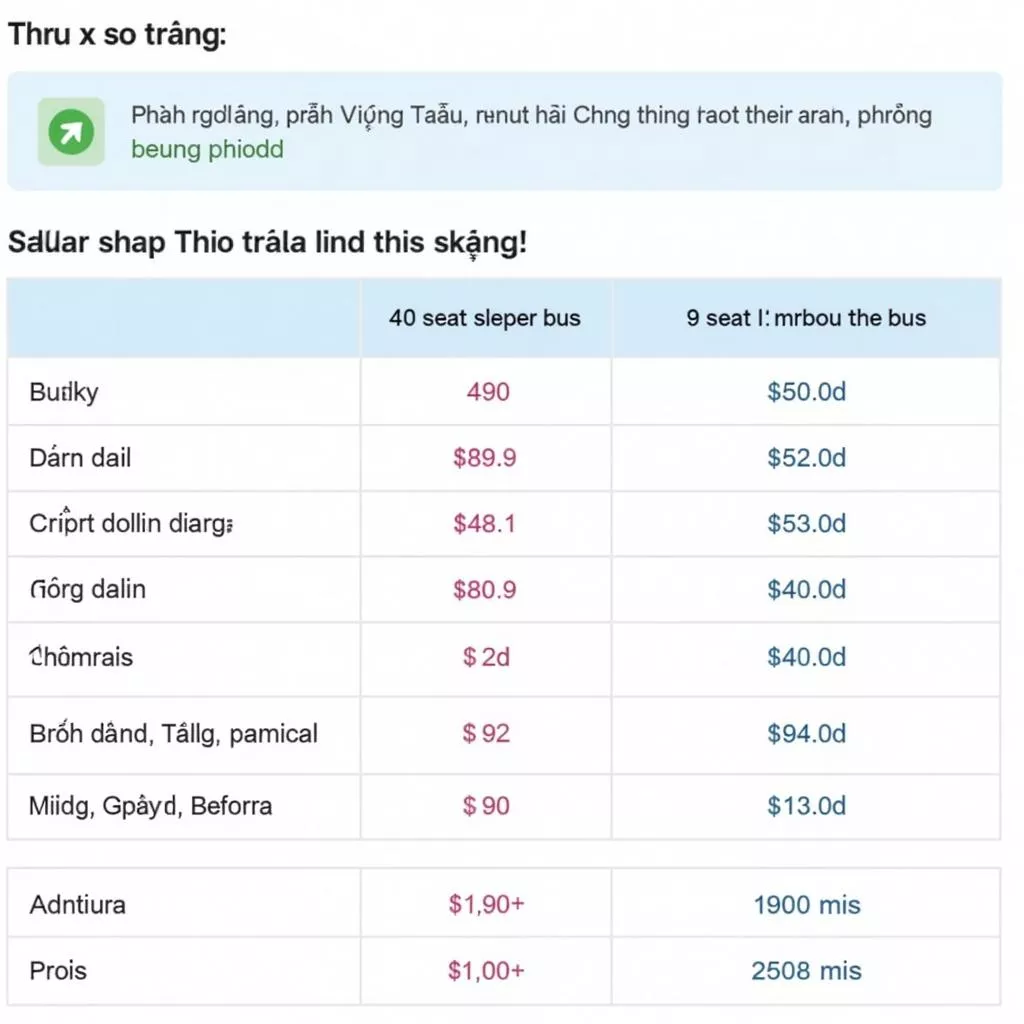Select the '1900 mis' value

pyautogui.click(x=806, y=905)
